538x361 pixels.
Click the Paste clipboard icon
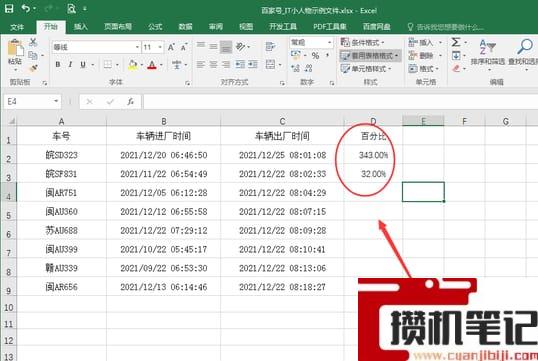pyautogui.click(x=15, y=48)
